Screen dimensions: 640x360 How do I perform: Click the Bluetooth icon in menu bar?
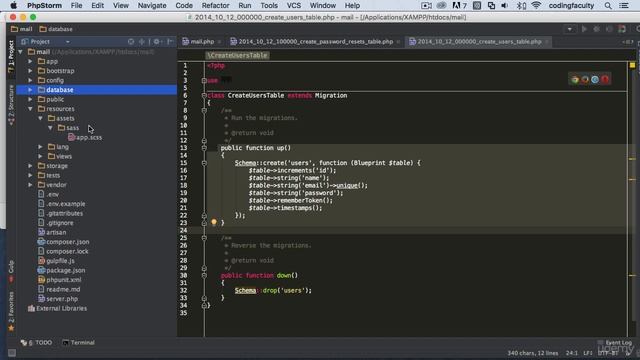click(x=521, y=6)
